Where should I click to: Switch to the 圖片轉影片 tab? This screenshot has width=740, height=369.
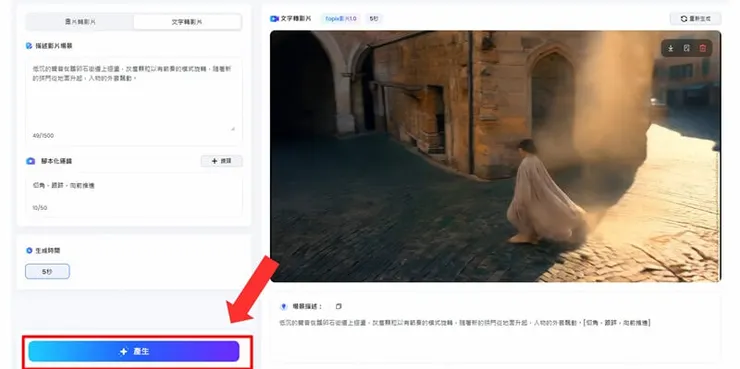[80, 22]
